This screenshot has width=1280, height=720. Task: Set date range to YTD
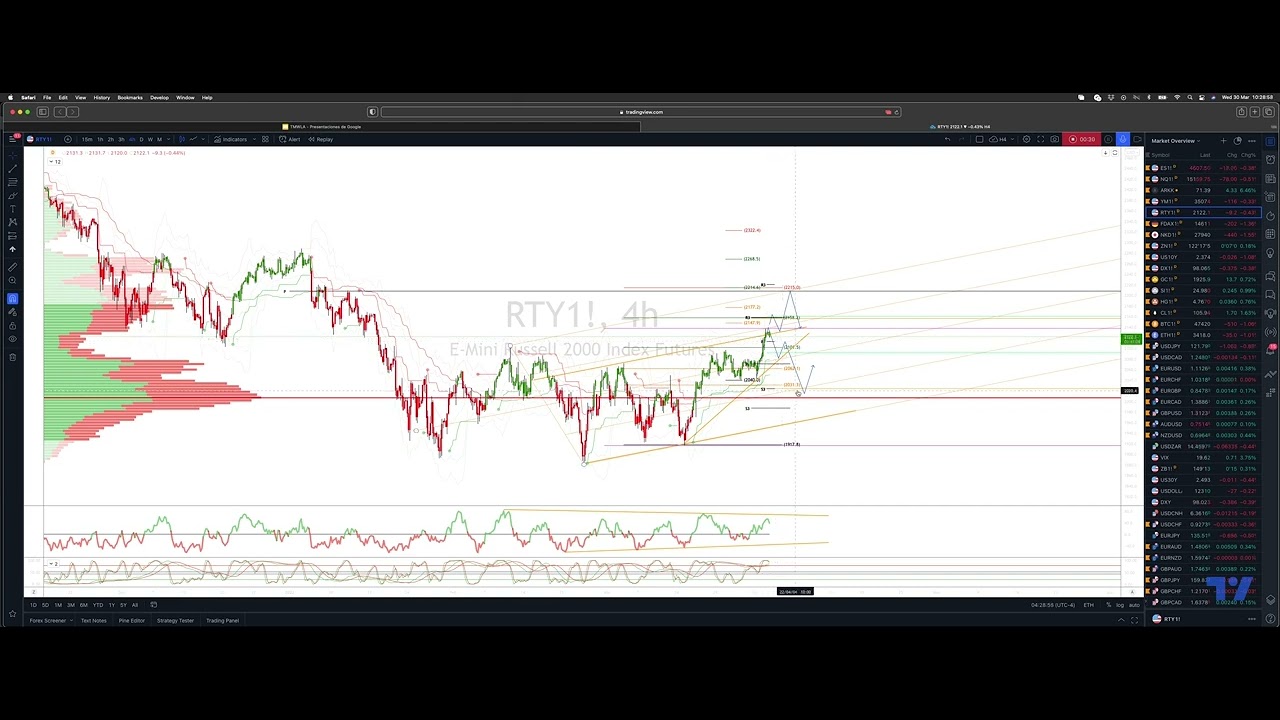point(97,605)
